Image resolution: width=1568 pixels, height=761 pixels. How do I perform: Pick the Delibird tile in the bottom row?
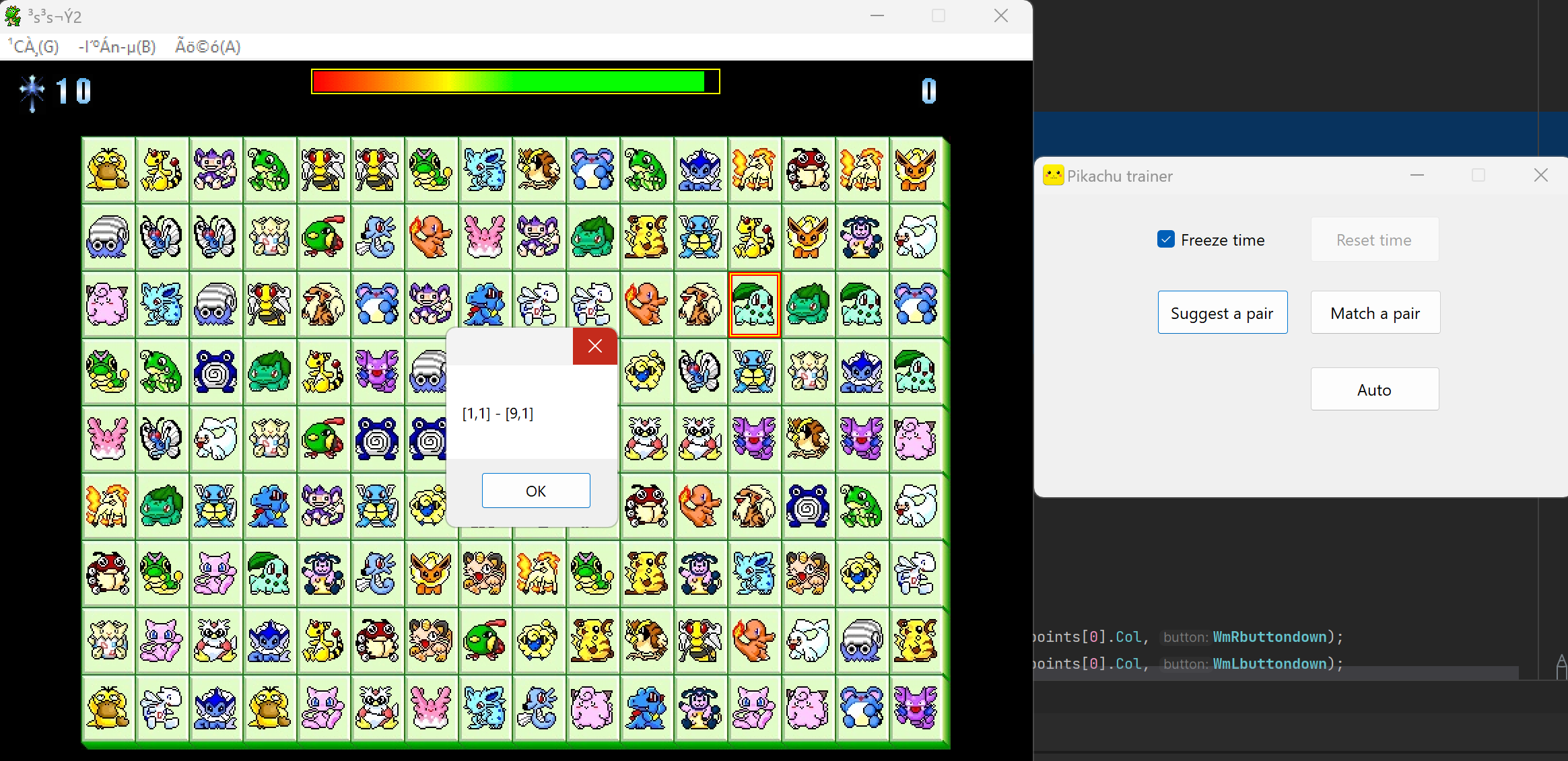point(377,708)
